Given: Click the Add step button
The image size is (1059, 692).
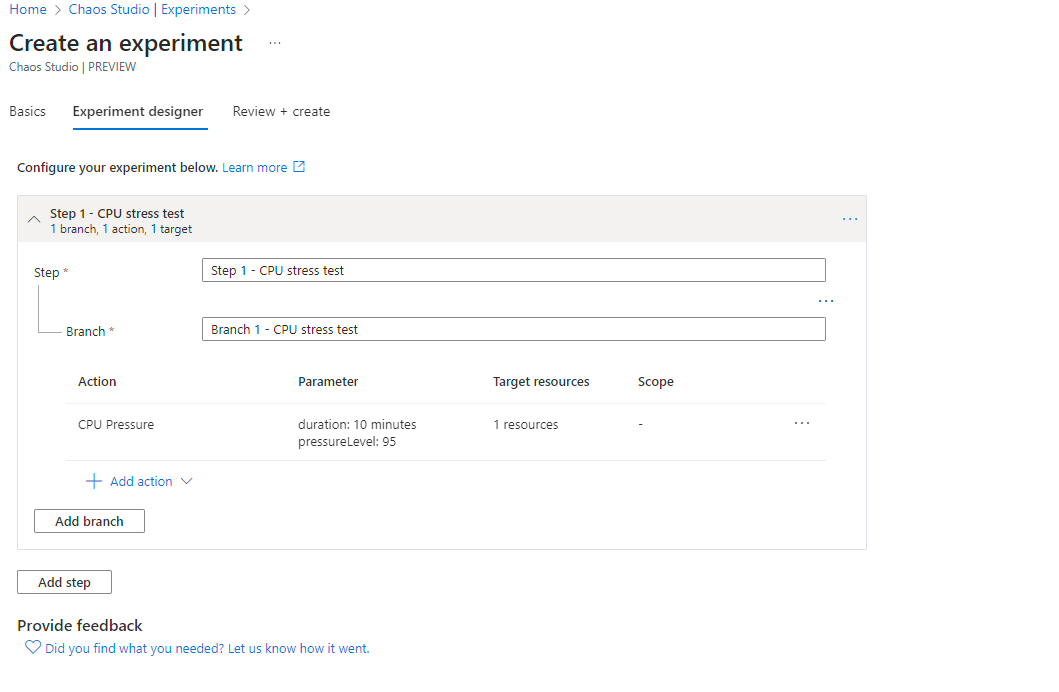Looking at the screenshot, I should click(x=64, y=582).
